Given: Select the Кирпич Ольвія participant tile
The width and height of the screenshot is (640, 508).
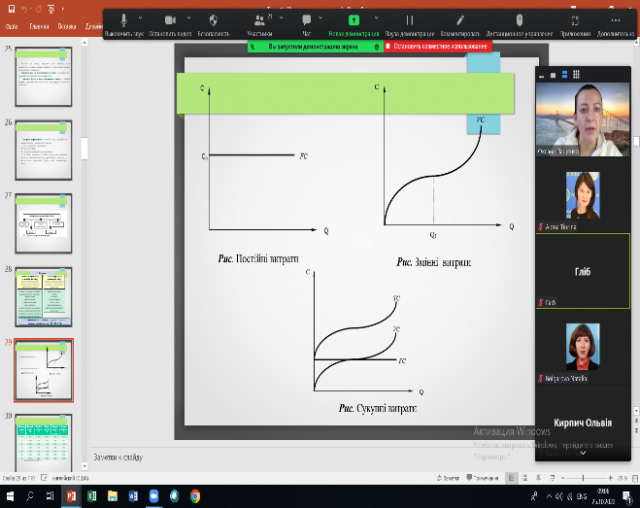Looking at the screenshot, I should [582, 423].
